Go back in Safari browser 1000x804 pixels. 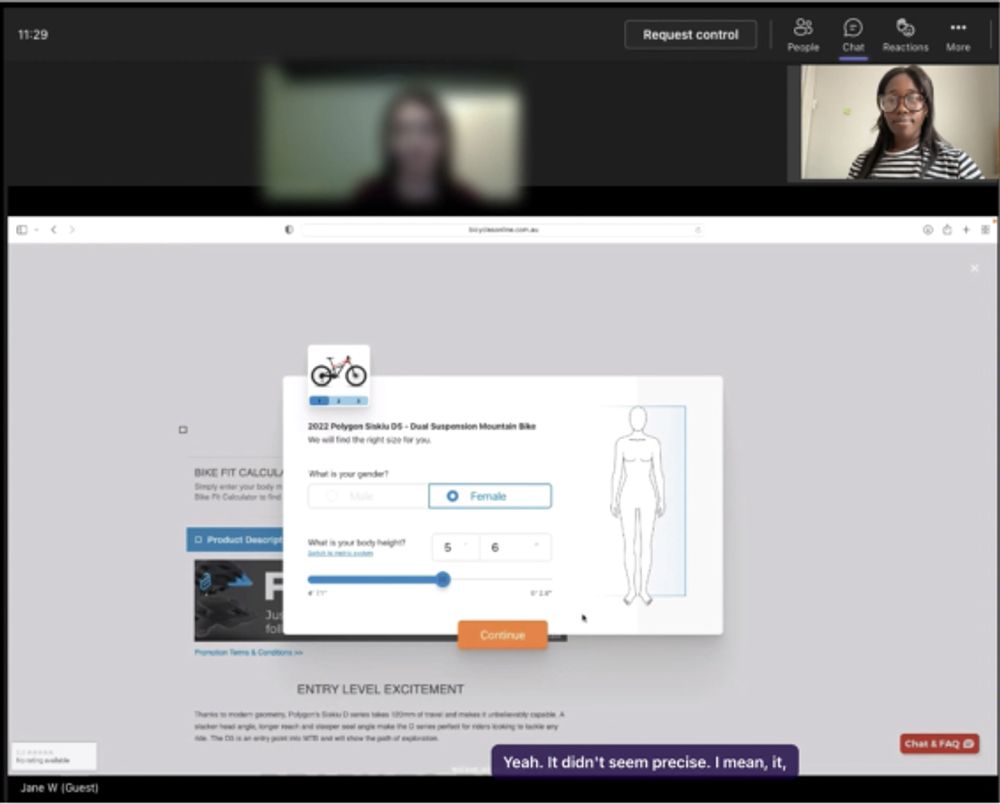click(54, 230)
